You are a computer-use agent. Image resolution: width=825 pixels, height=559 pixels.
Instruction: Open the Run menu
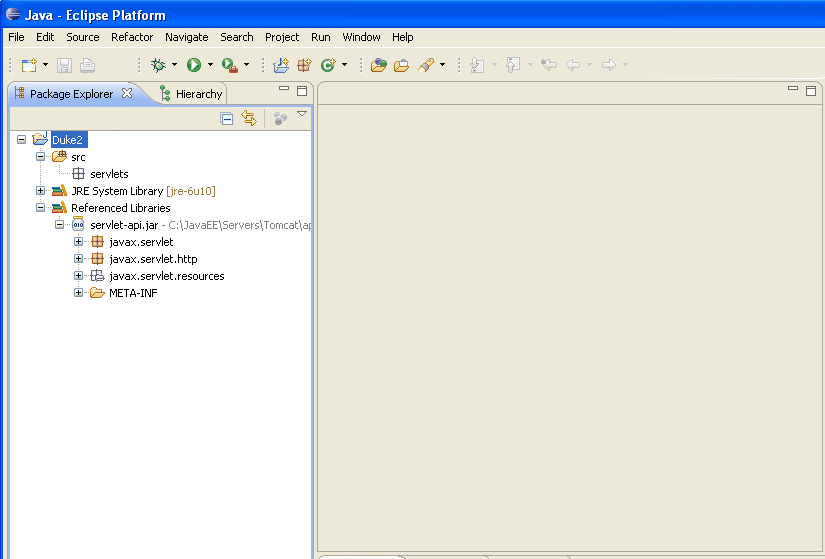[320, 37]
